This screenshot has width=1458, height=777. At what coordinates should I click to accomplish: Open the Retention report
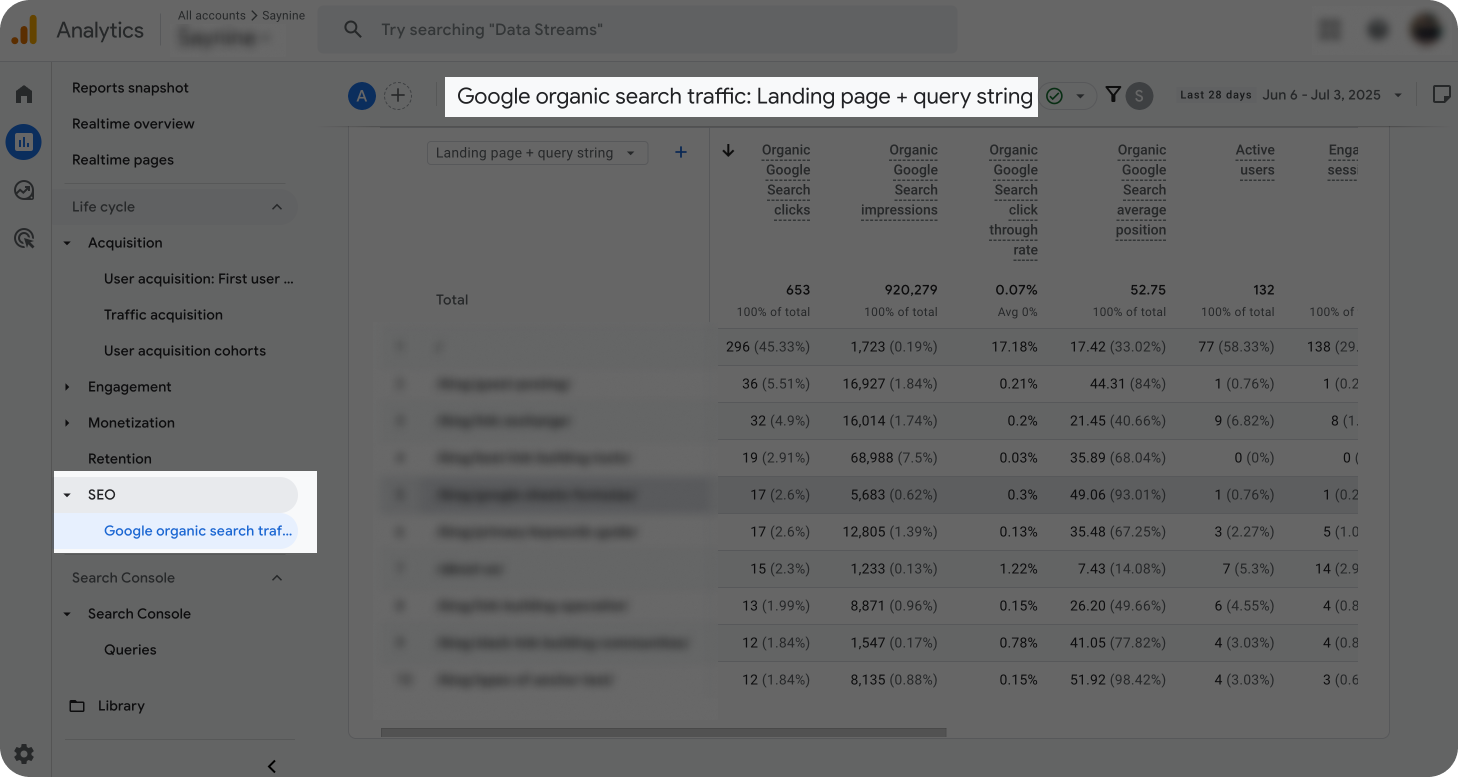pos(120,459)
